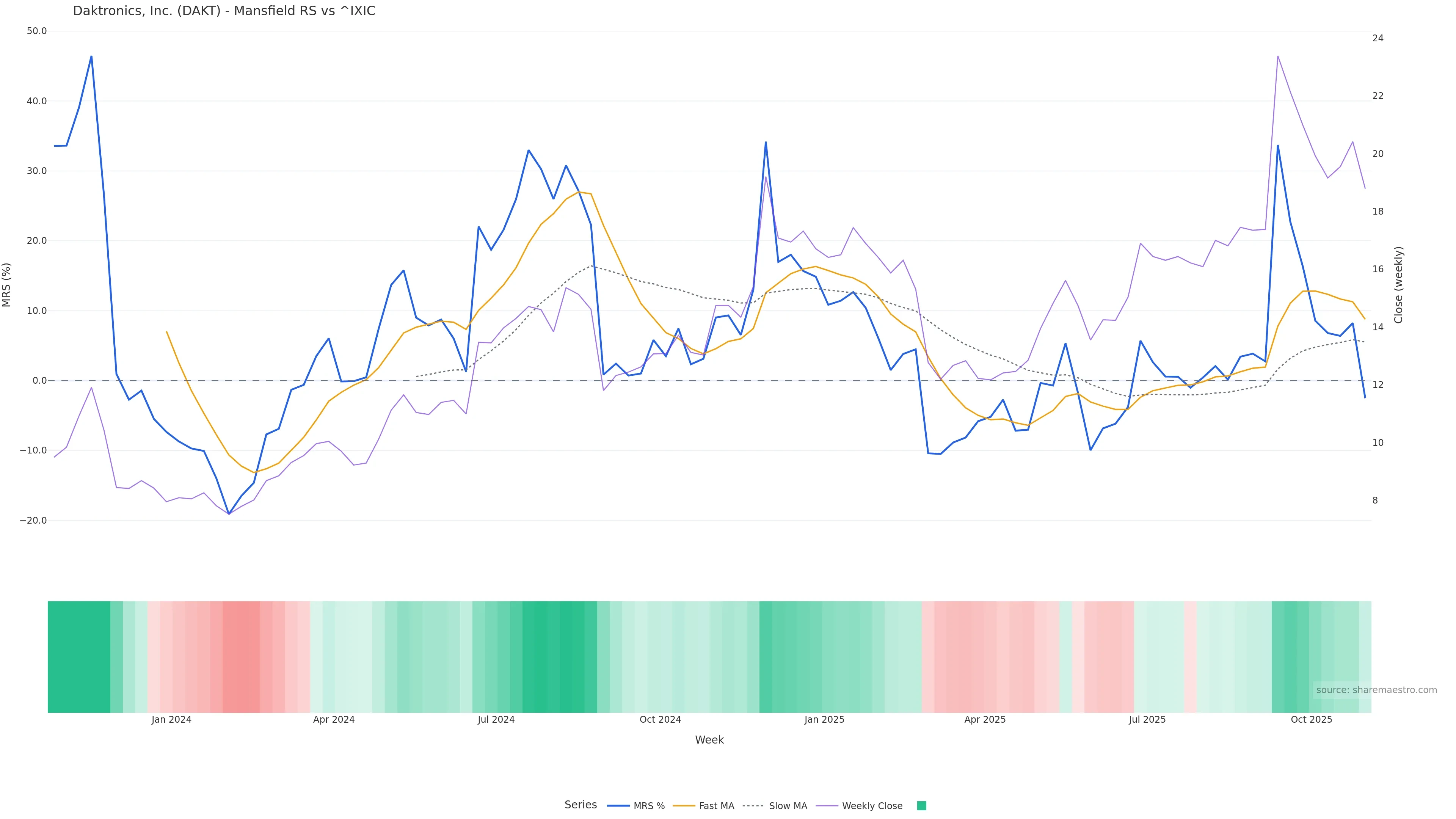This screenshot has width=1456, height=819.
Task: Click the dashed Slow MA legend marker
Action: 753,806
